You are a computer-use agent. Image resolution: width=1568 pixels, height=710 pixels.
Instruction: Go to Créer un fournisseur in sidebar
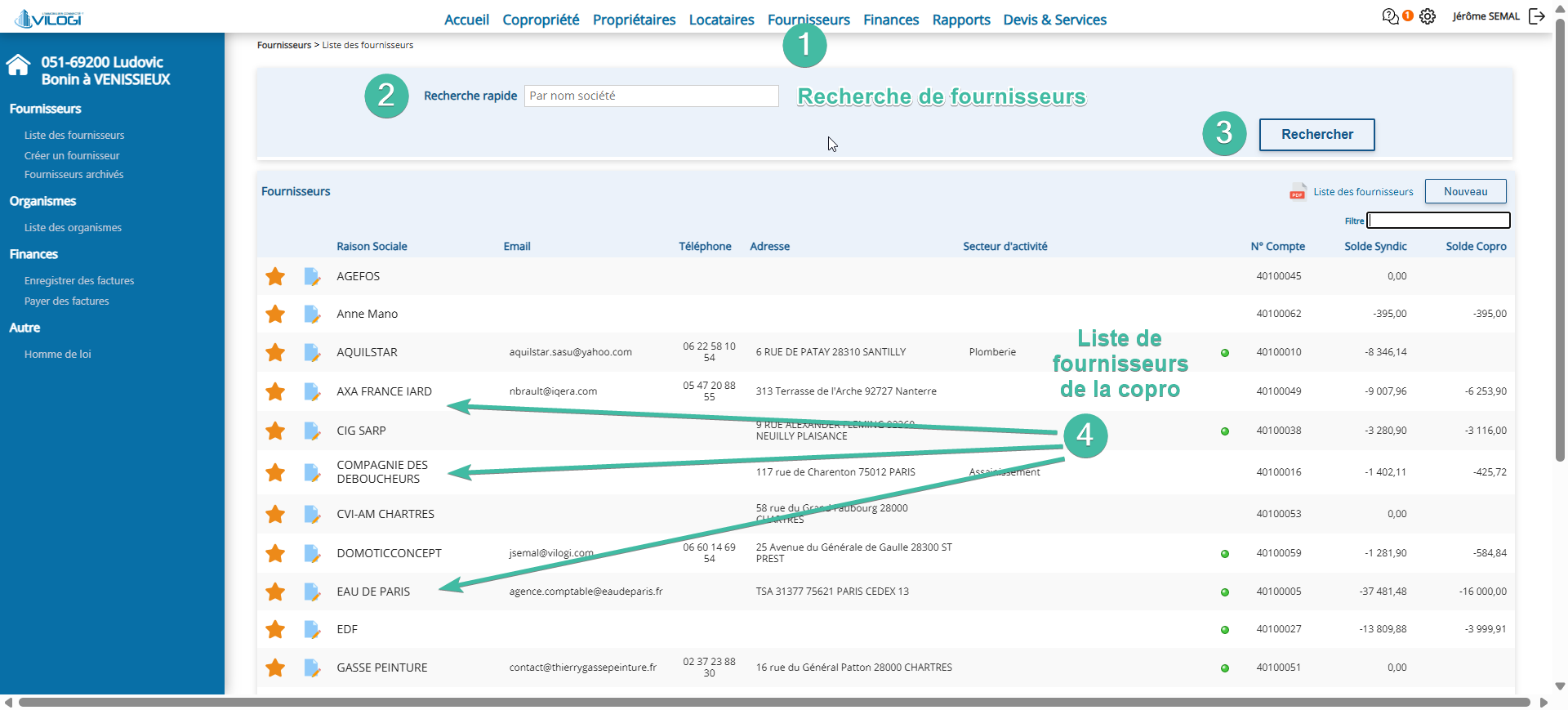pos(72,155)
